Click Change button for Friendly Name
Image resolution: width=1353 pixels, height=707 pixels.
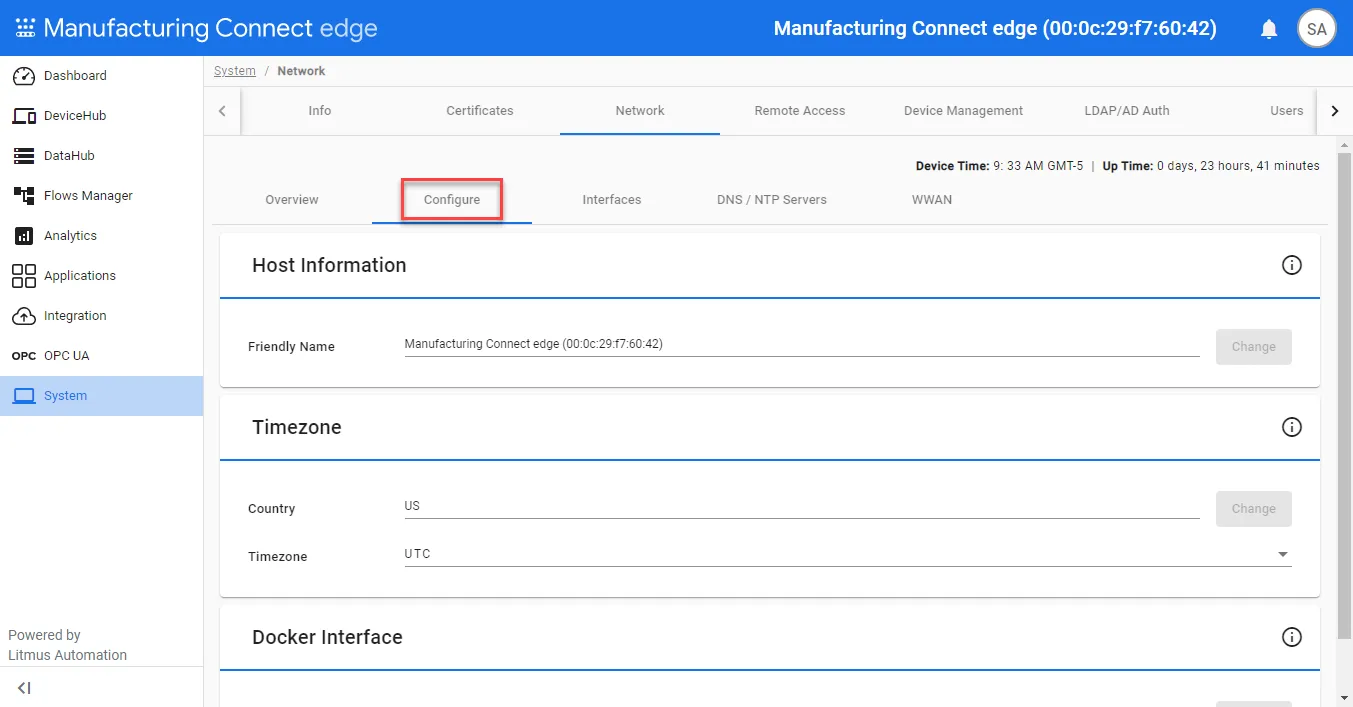point(1254,347)
